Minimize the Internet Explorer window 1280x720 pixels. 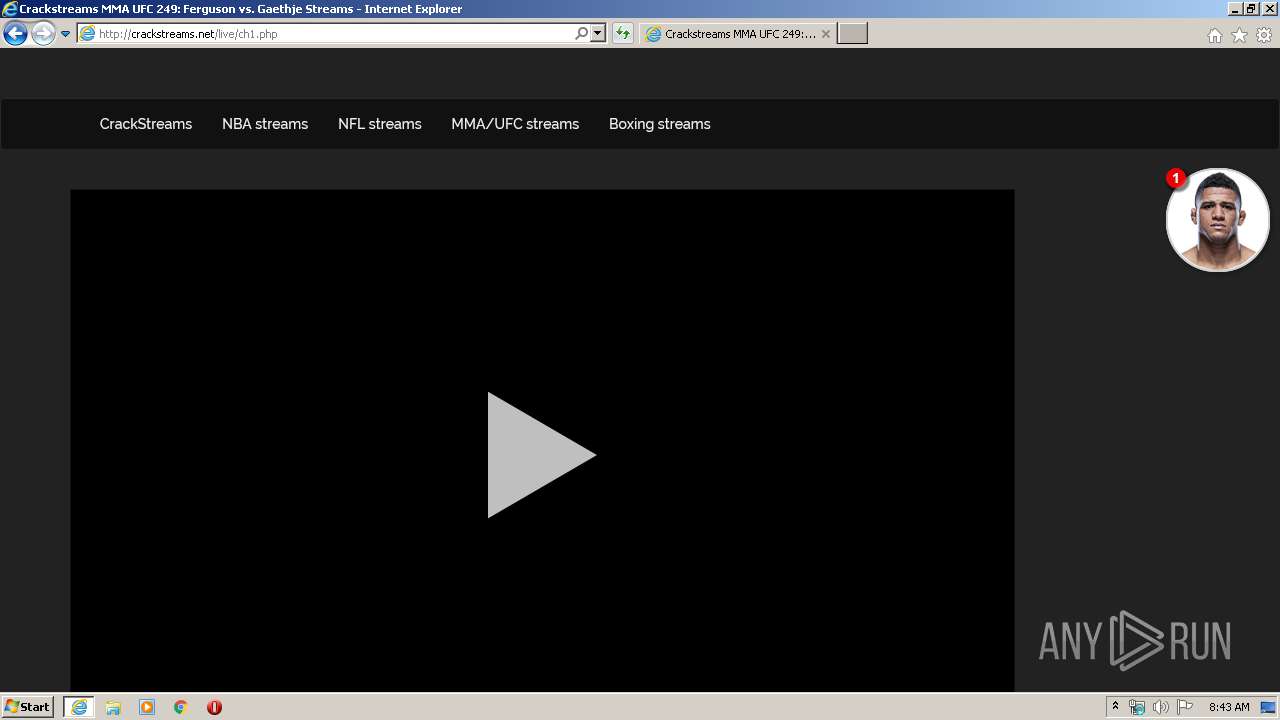click(x=1235, y=9)
